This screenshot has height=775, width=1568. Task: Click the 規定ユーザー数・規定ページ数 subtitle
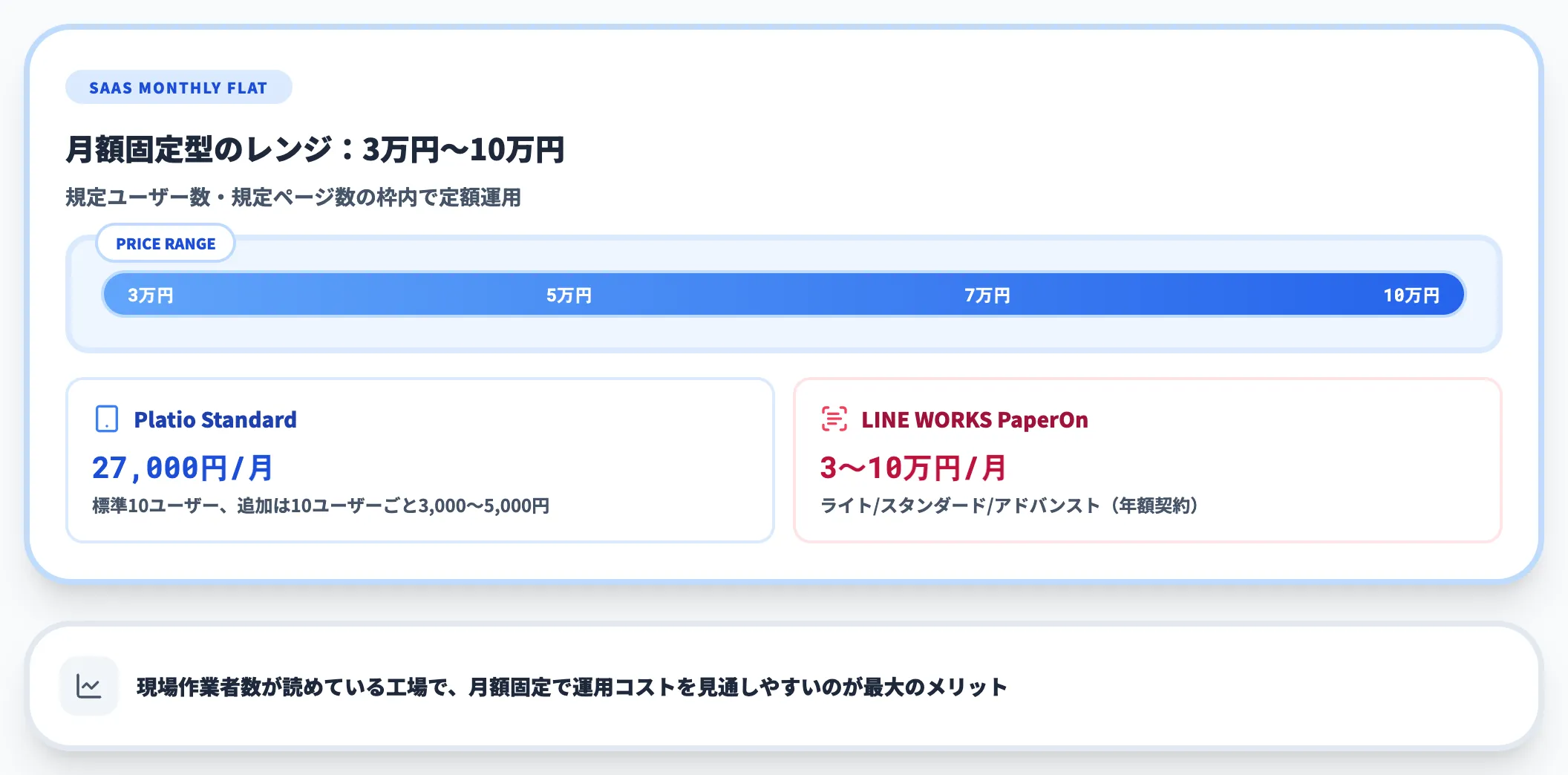pos(293,197)
